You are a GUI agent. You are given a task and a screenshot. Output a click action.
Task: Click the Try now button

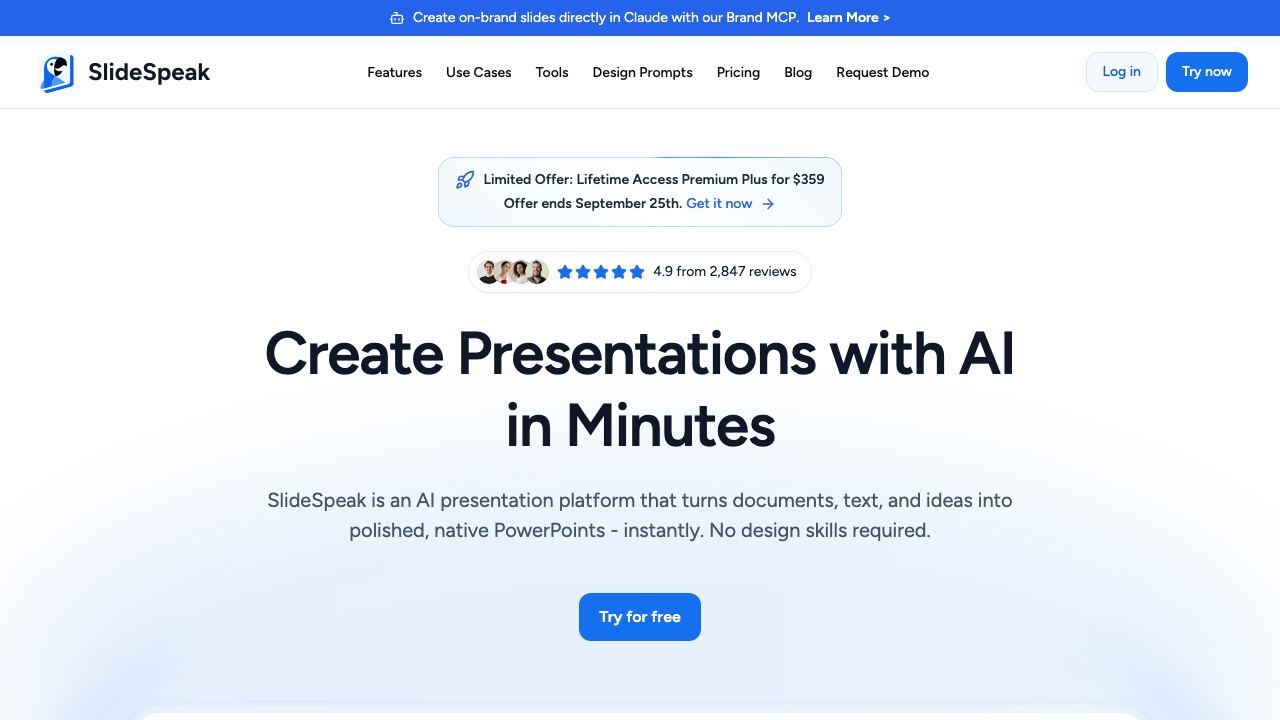click(1207, 72)
